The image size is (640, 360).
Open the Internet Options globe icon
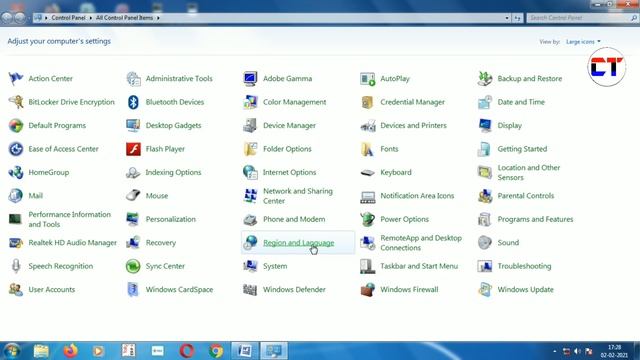[x=250, y=172]
